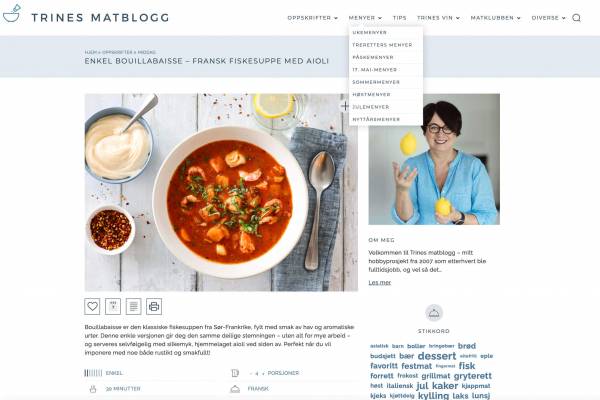600x400 pixels.
Task: Click the shopping list icon next to the heart
Action: click(113, 306)
